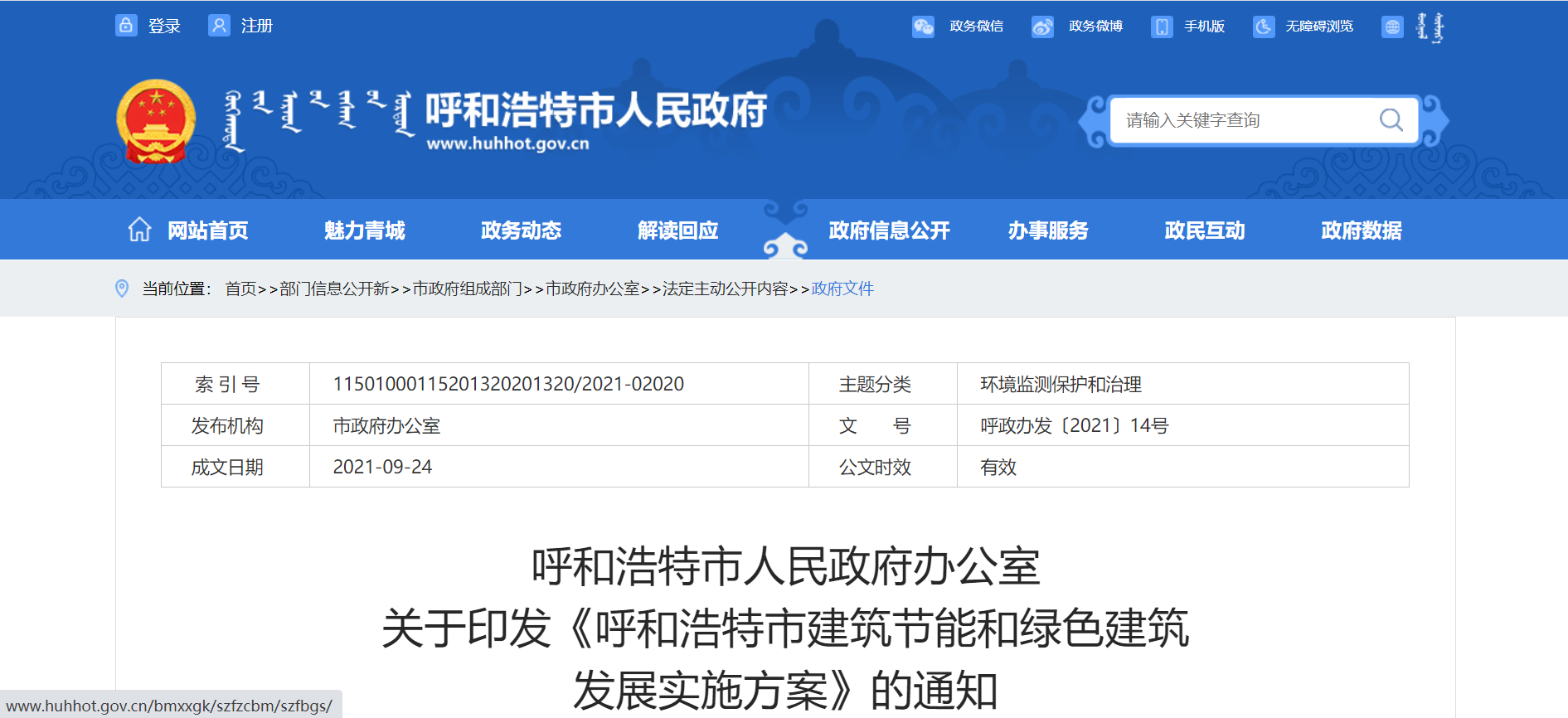Select the 政民互动 menu item
Screen dimensions: 1568x718
[1204, 230]
